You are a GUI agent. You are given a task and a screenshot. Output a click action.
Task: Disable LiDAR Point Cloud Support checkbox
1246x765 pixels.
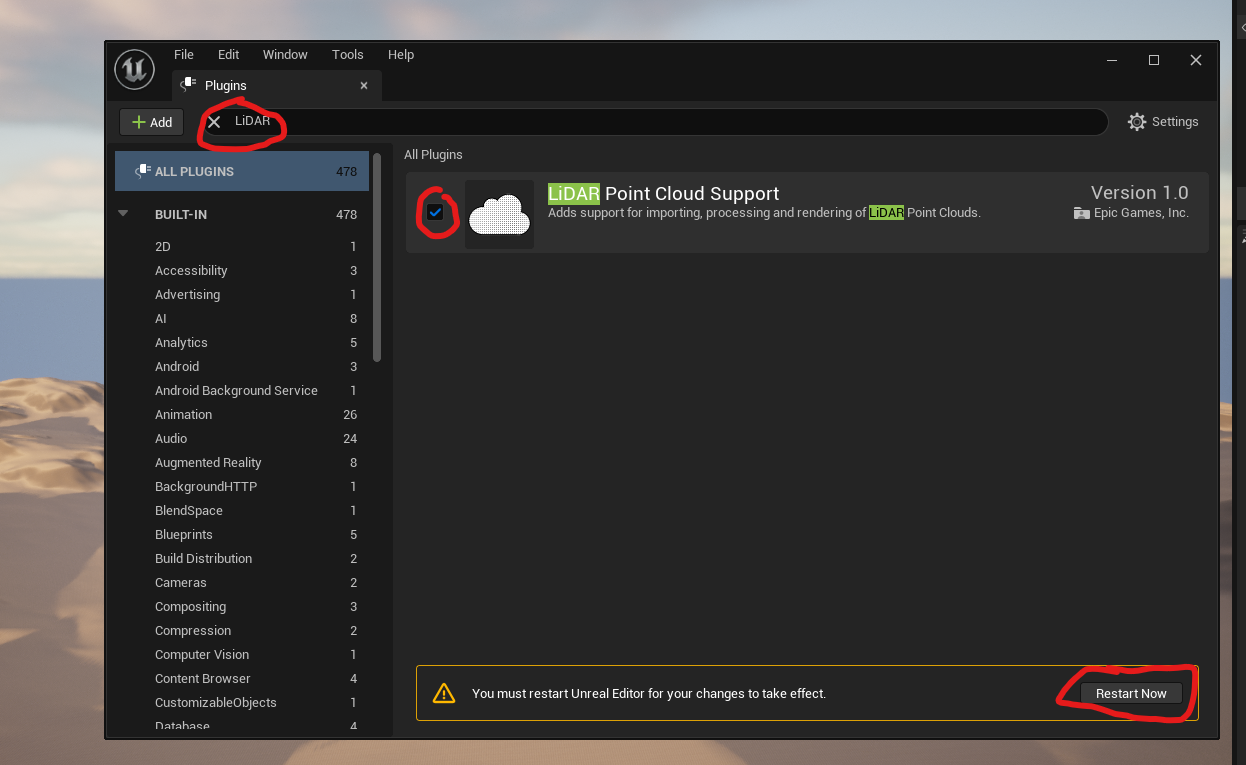pos(435,212)
